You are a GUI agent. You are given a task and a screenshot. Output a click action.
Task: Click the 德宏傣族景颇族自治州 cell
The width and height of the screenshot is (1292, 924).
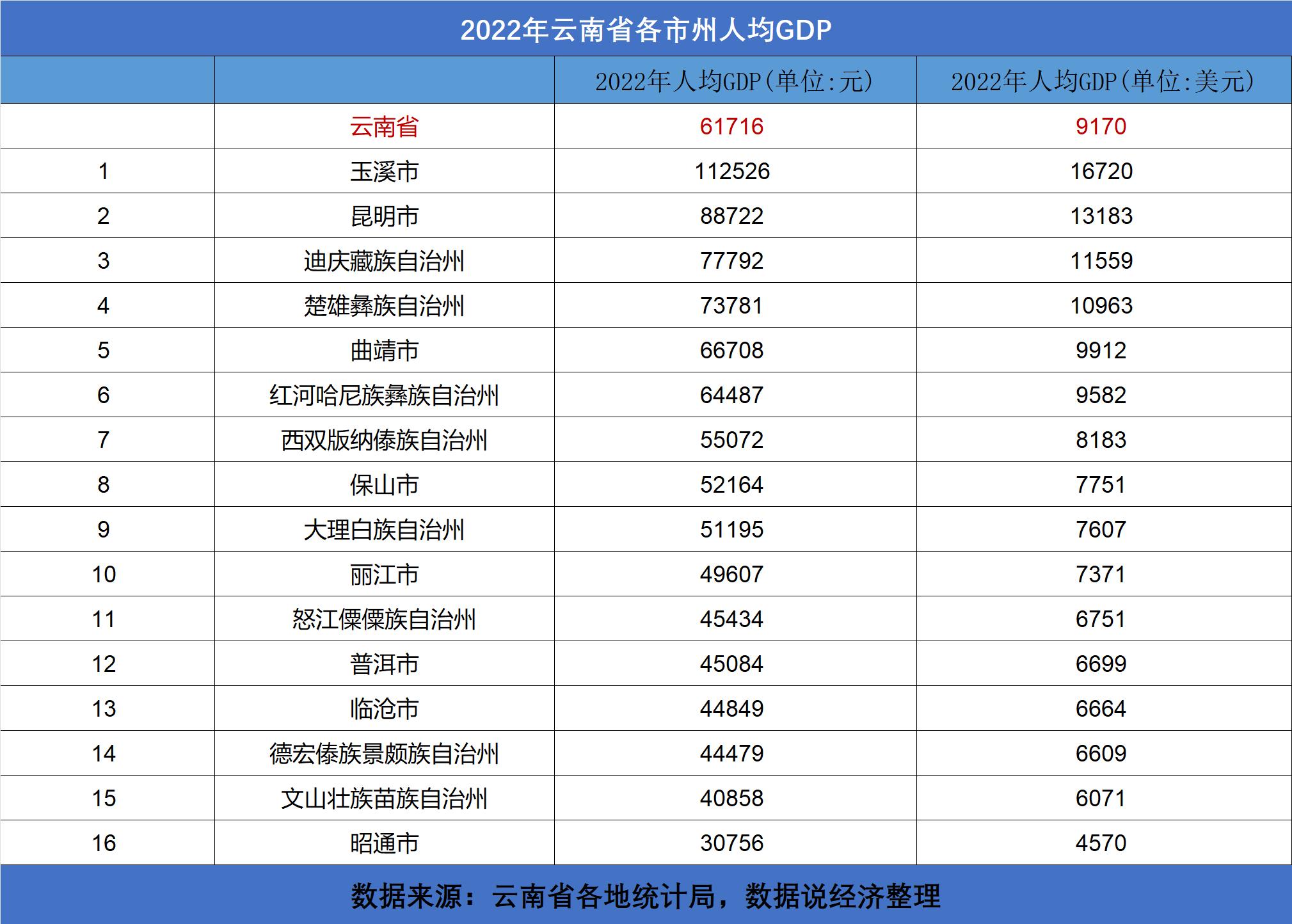coord(384,754)
